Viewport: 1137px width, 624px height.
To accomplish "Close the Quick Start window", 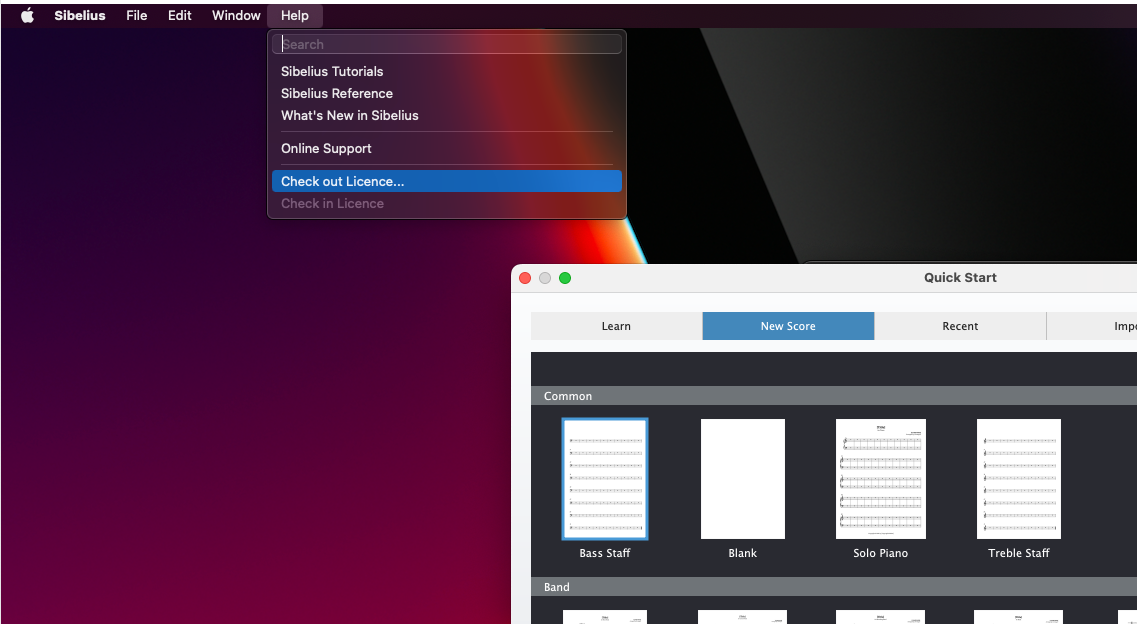I will 525,278.
